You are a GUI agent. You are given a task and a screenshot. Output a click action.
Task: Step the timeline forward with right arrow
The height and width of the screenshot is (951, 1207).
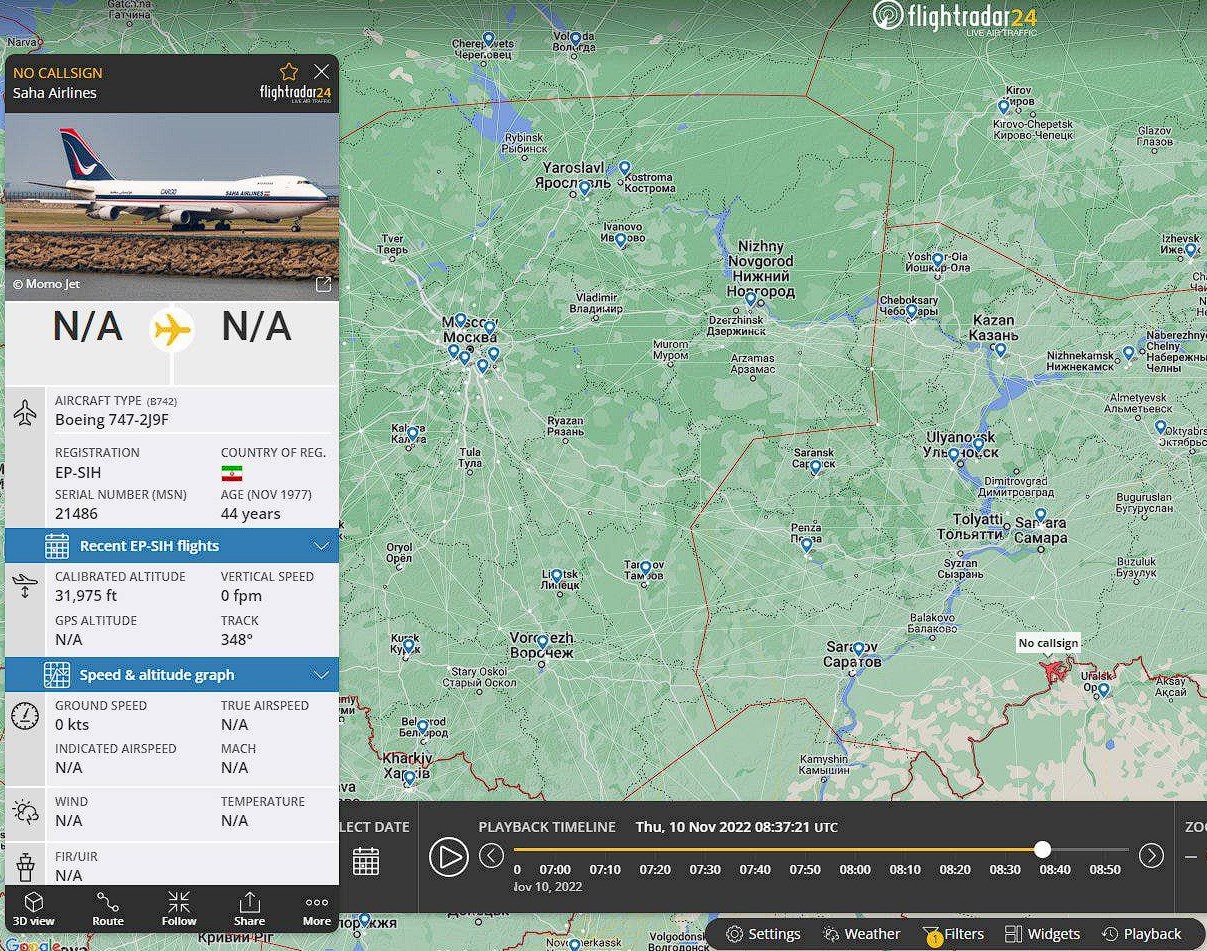coord(1151,856)
